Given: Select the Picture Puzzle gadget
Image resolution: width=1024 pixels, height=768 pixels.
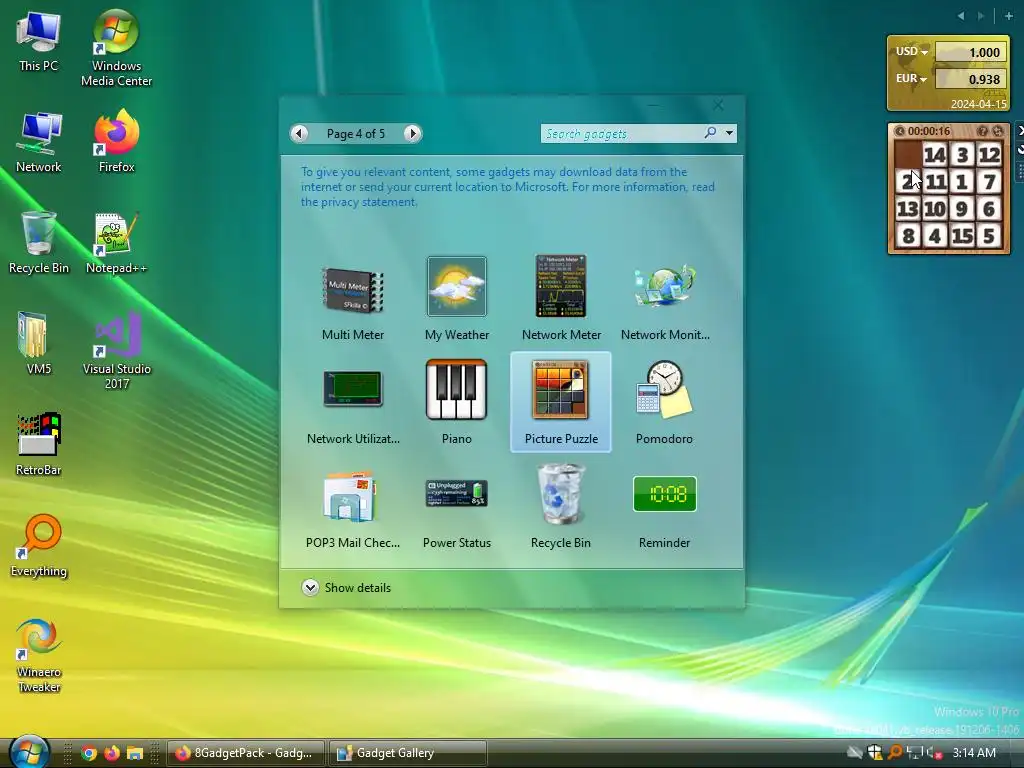Looking at the screenshot, I should point(561,402).
